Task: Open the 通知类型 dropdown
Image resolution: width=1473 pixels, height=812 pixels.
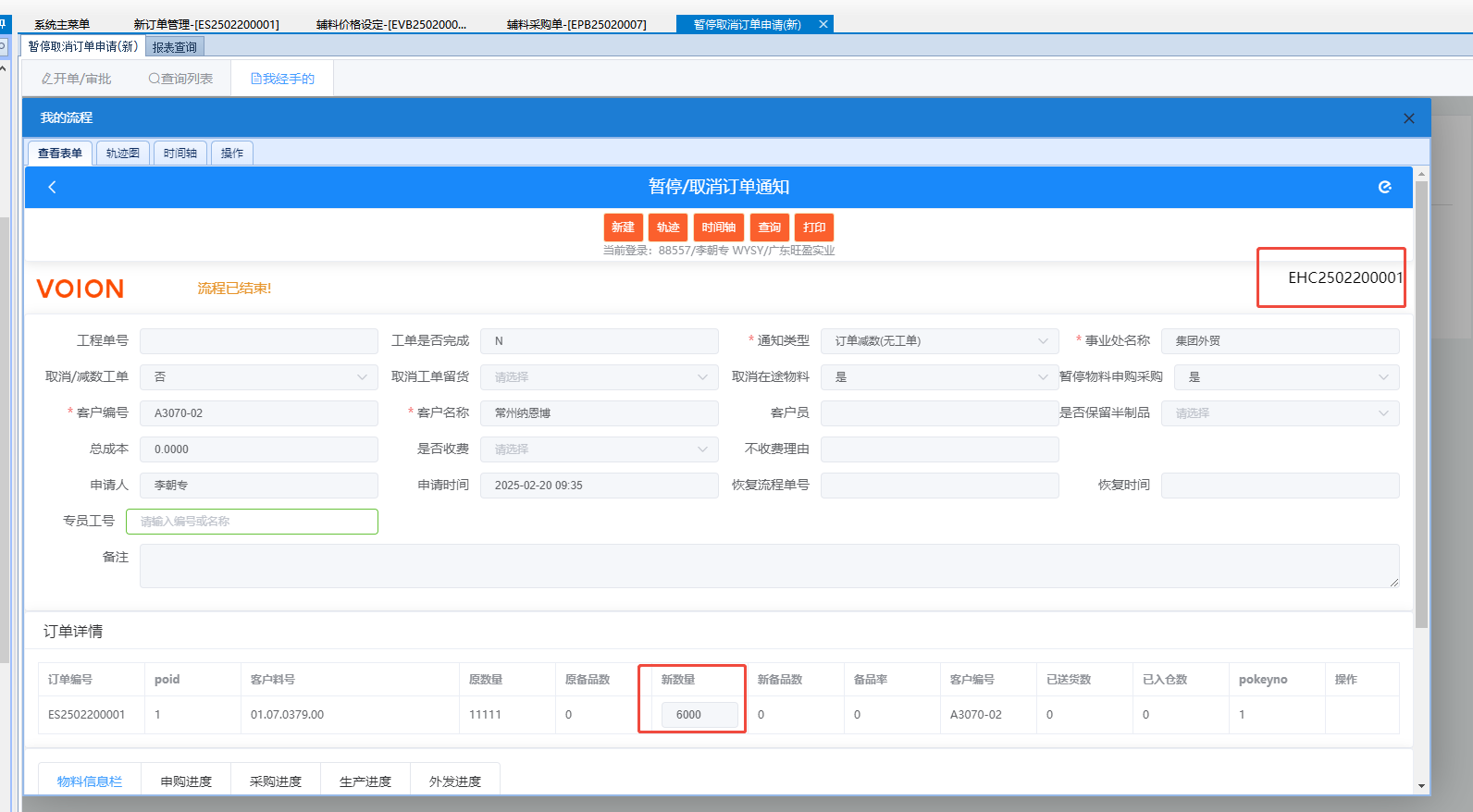Action: 940,341
